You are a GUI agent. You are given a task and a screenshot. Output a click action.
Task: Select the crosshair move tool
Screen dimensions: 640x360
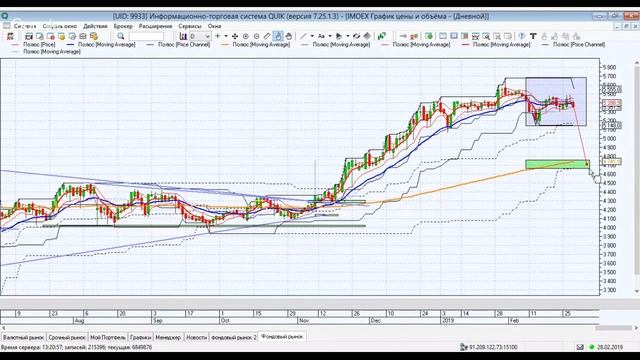[235, 36]
